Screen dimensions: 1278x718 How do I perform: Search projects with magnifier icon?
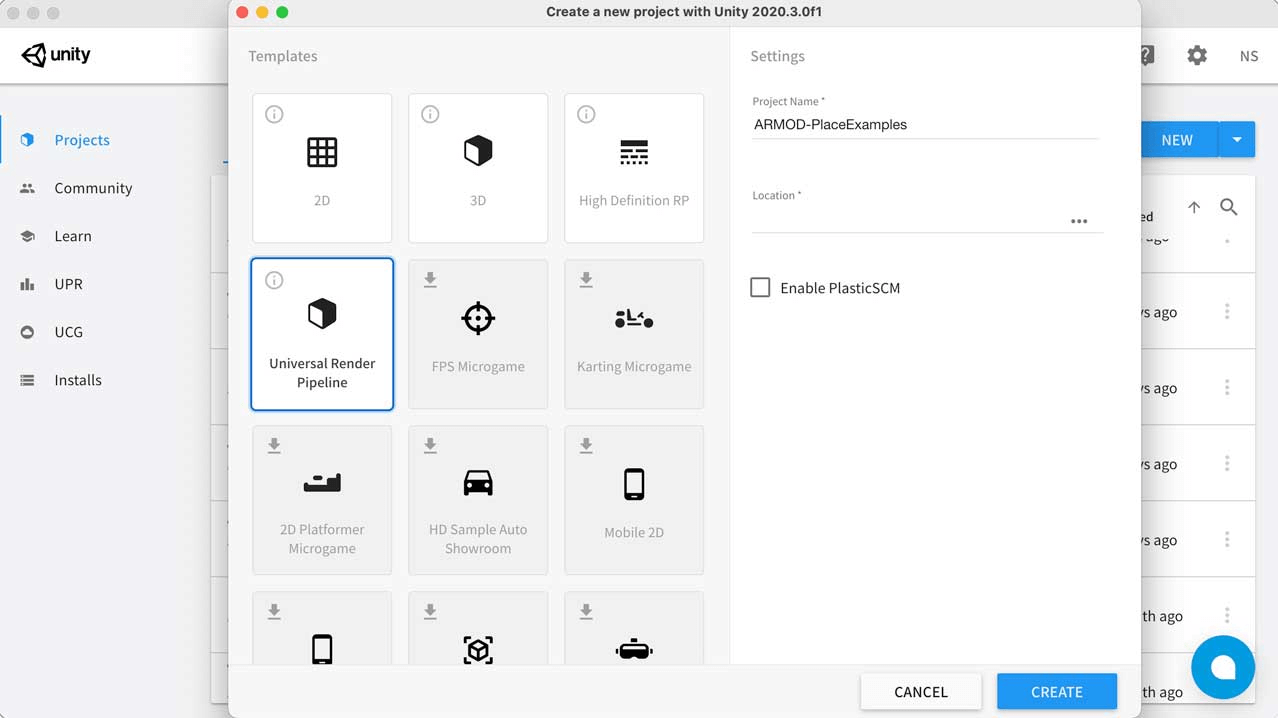coord(1229,207)
